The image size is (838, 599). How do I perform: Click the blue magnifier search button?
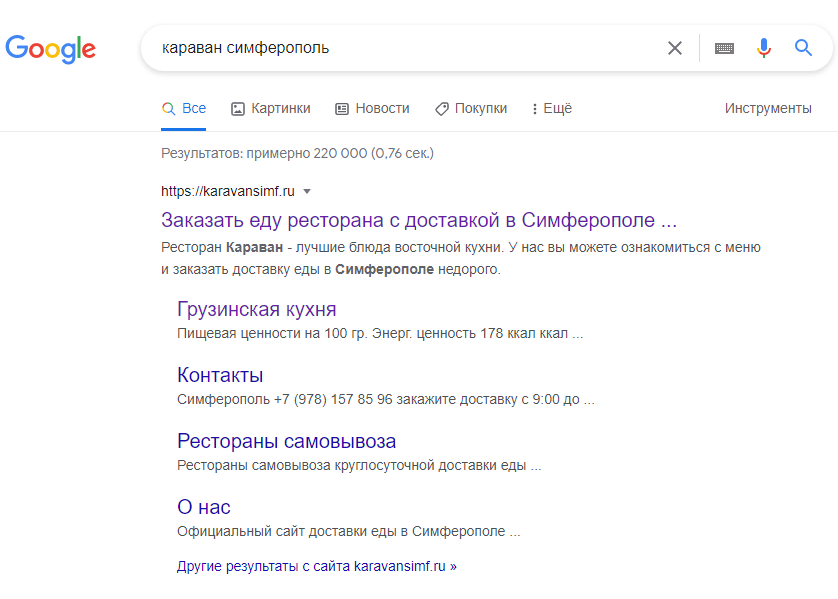tap(804, 48)
